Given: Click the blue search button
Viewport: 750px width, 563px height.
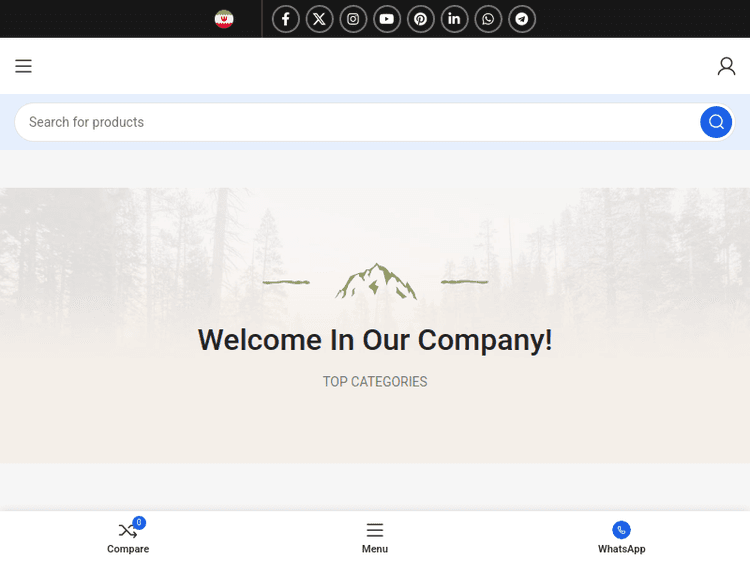Looking at the screenshot, I should tap(716, 122).
